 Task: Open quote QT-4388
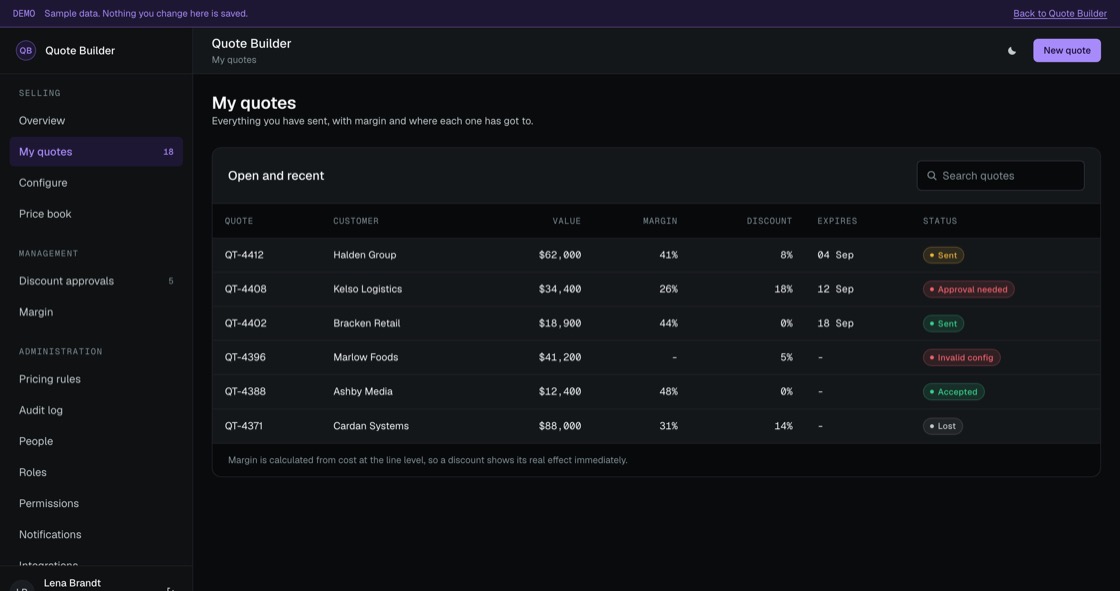point(245,392)
